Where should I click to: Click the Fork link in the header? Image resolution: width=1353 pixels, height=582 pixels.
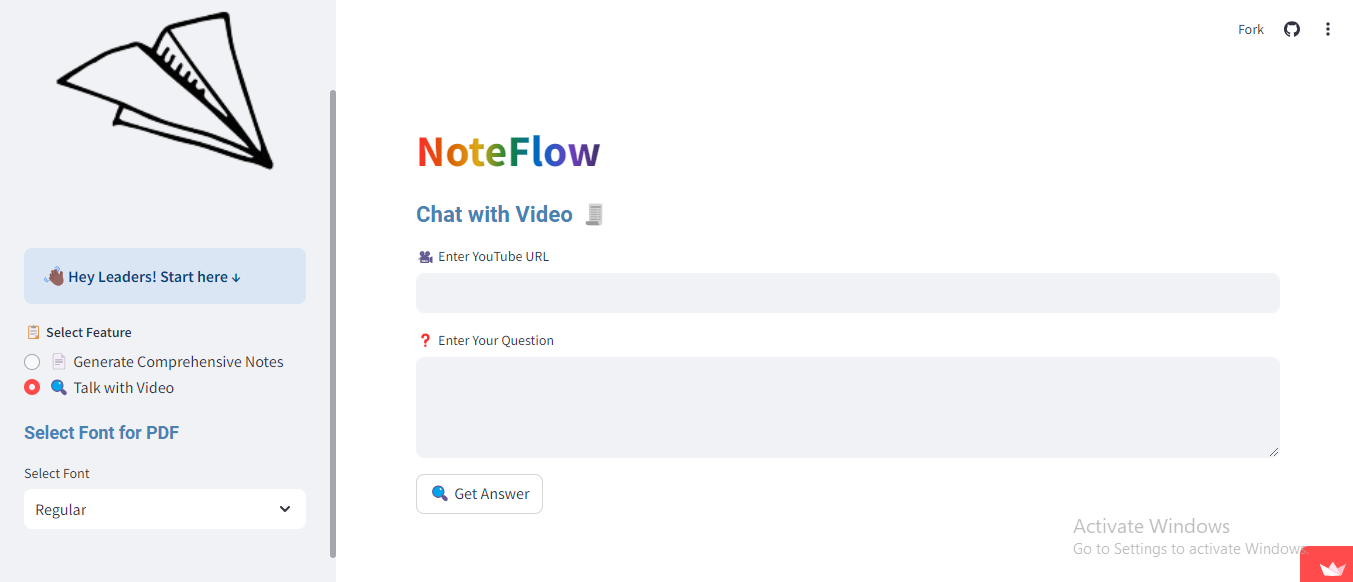point(1251,29)
